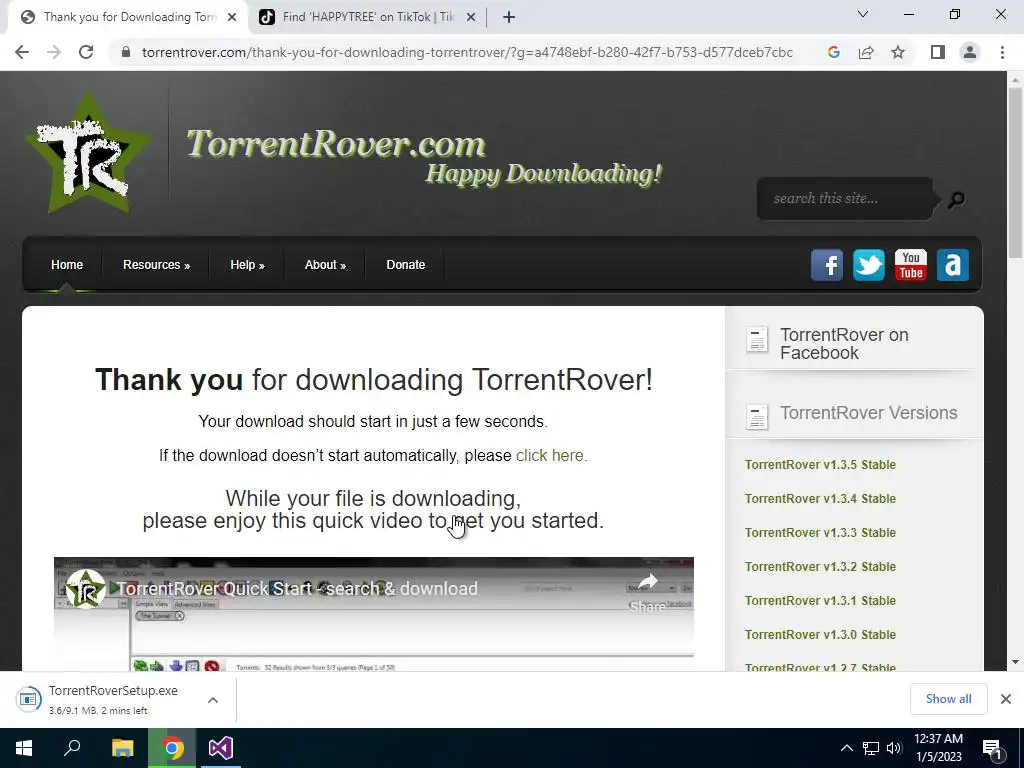Click the Chrome taskbar icon
Image resolution: width=1024 pixels, height=768 pixels.
pos(172,748)
